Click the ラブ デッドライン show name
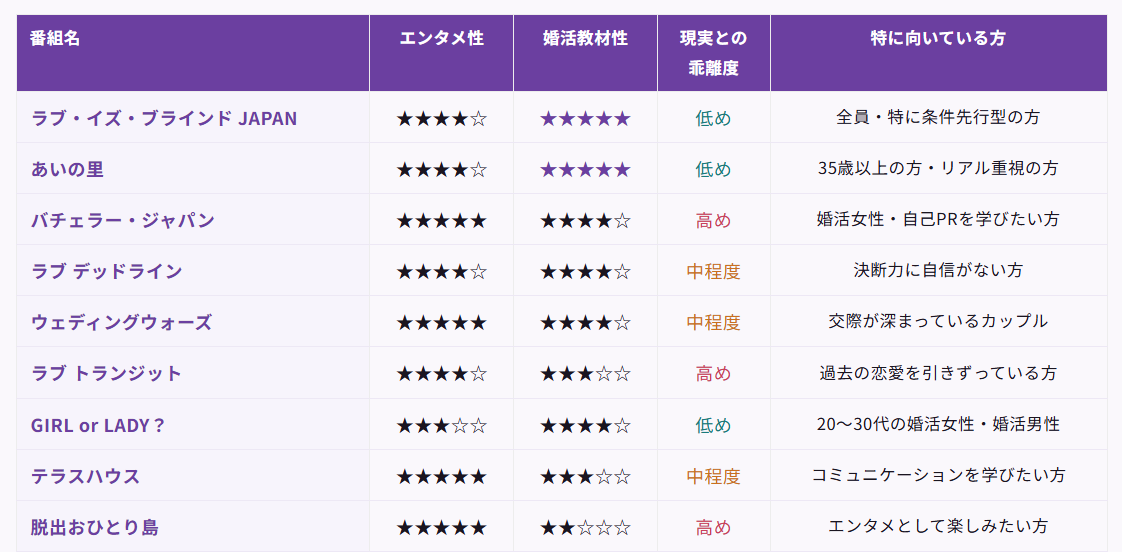This screenshot has height=552, width=1122. pos(107,271)
